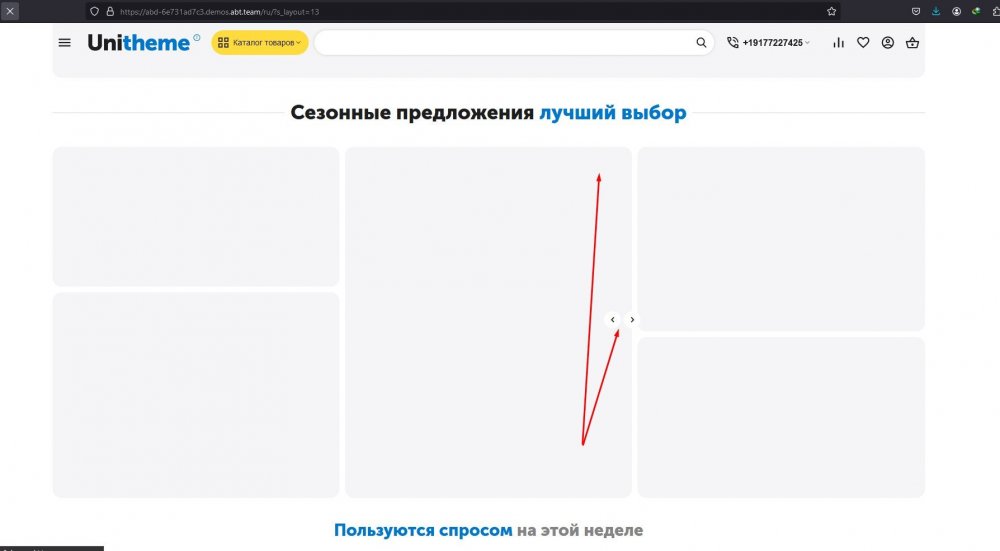Go to the previous banner slide
Viewport: 1000px width, 551px height.
pyautogui.click(x=612, y=320)
